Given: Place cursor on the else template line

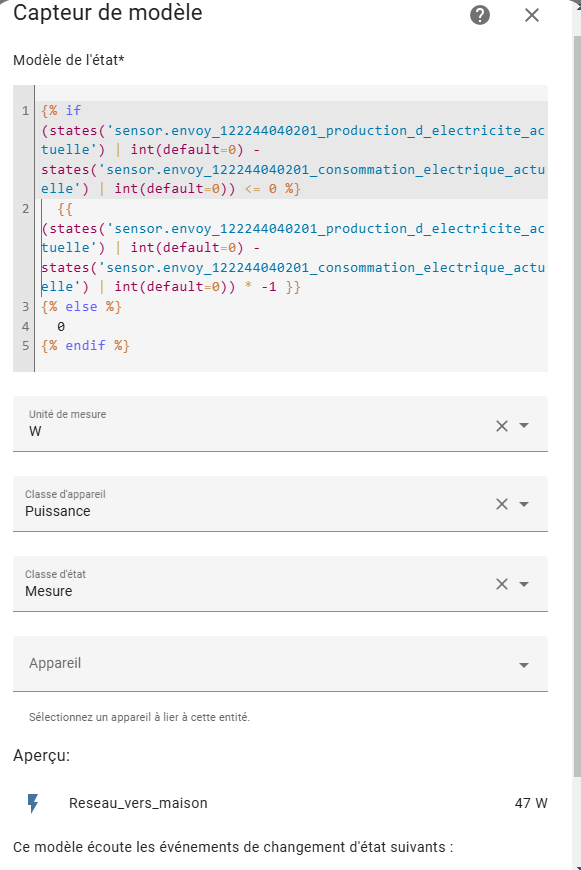Looking at the screenshot, I should pos(81,307).
